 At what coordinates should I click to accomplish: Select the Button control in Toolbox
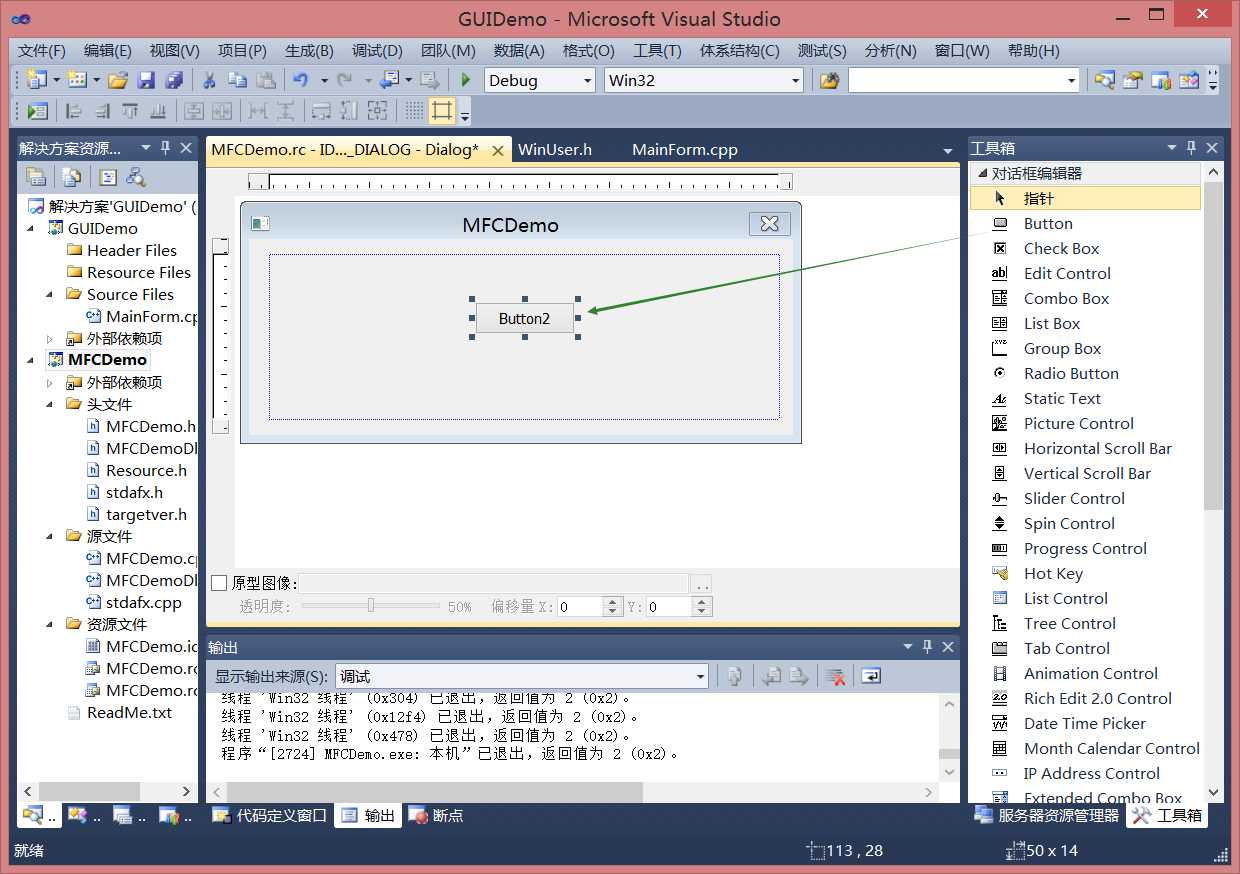point(1085,223)
